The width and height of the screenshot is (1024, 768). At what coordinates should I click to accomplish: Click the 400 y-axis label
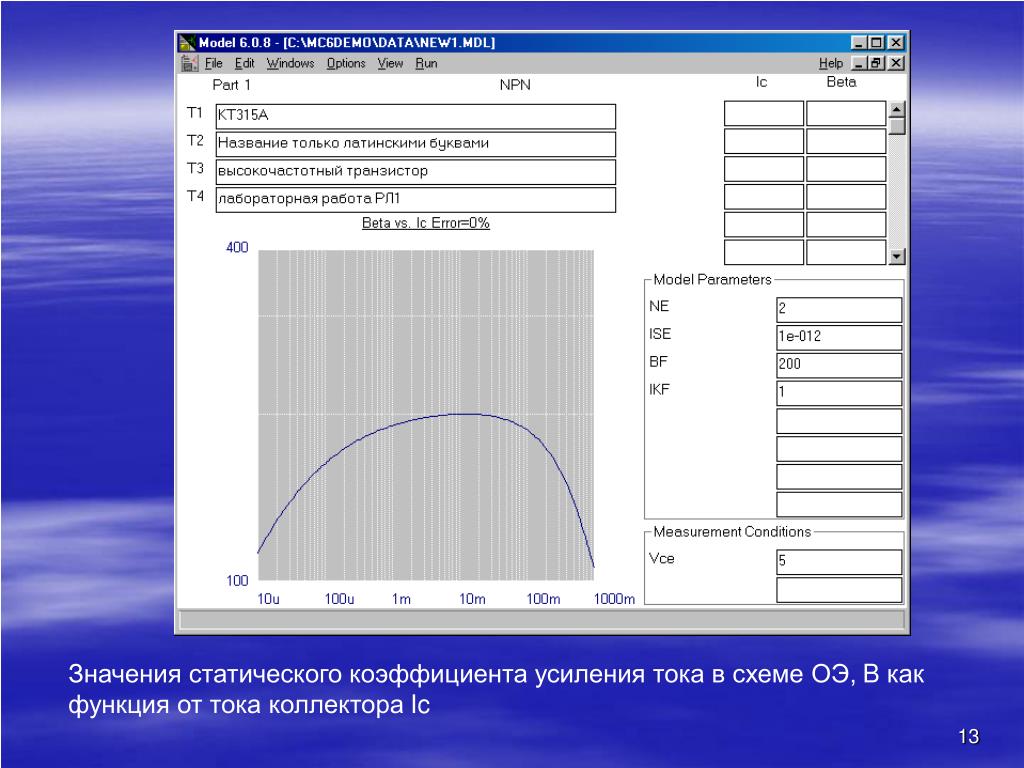237,248
